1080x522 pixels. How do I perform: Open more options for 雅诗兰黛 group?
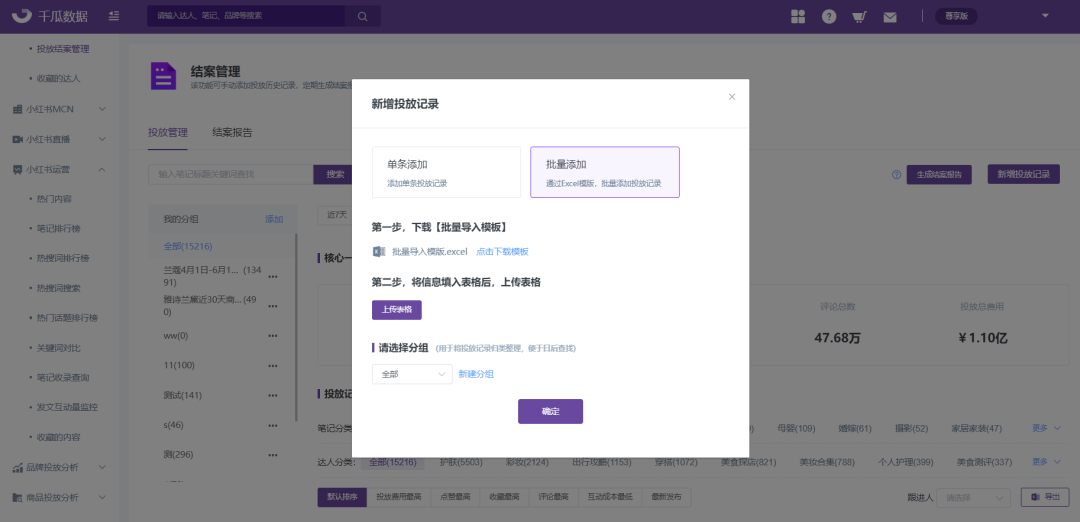[273, 306]
